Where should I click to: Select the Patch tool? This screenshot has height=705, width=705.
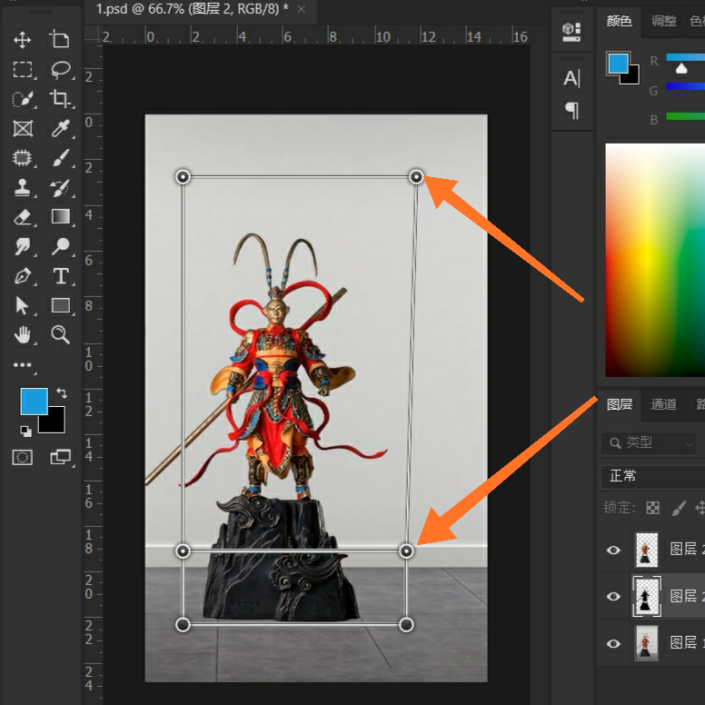(x=22, y=158)
